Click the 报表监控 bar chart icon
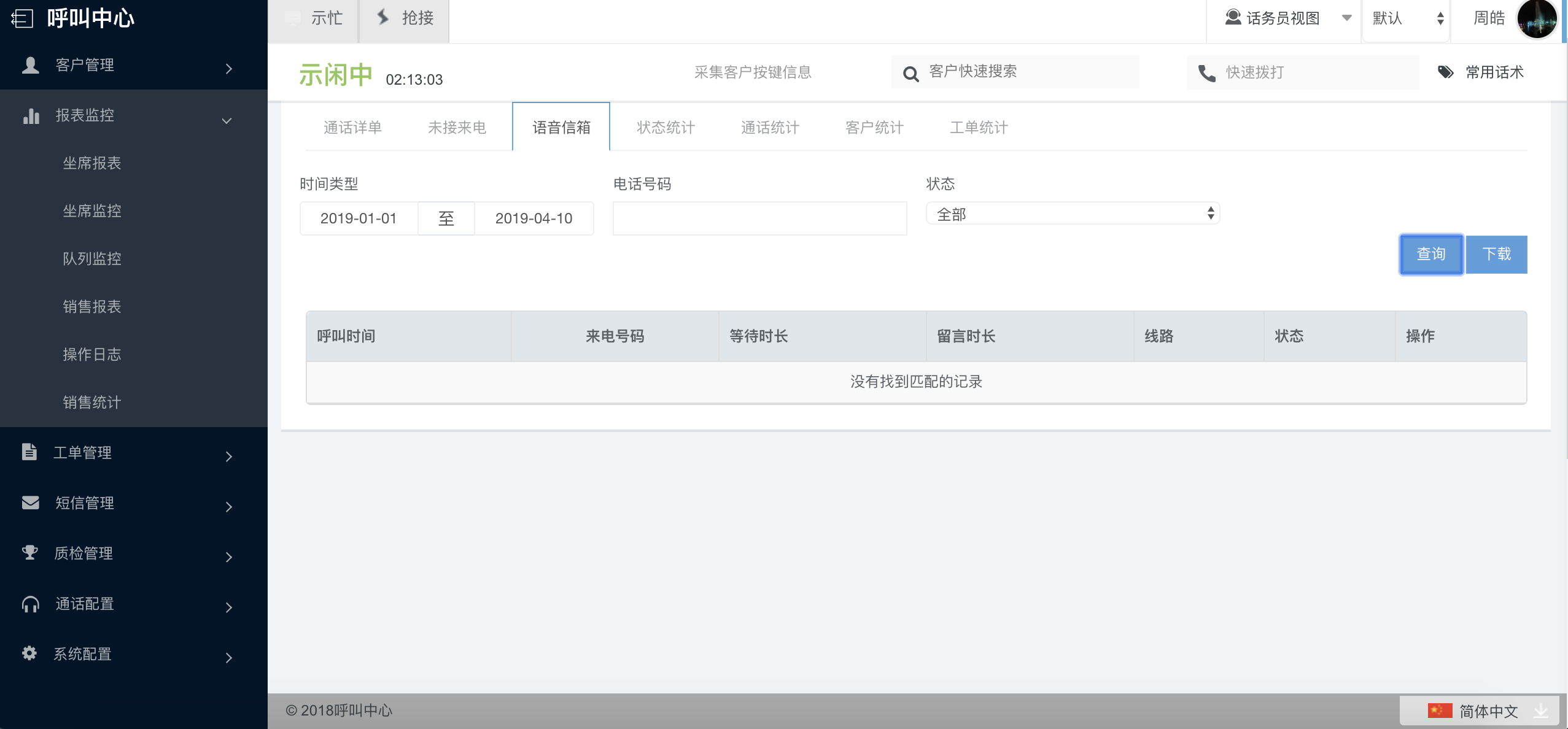Image resolution: width=1568 pixels, height=729 pixels. coord(31,115)
